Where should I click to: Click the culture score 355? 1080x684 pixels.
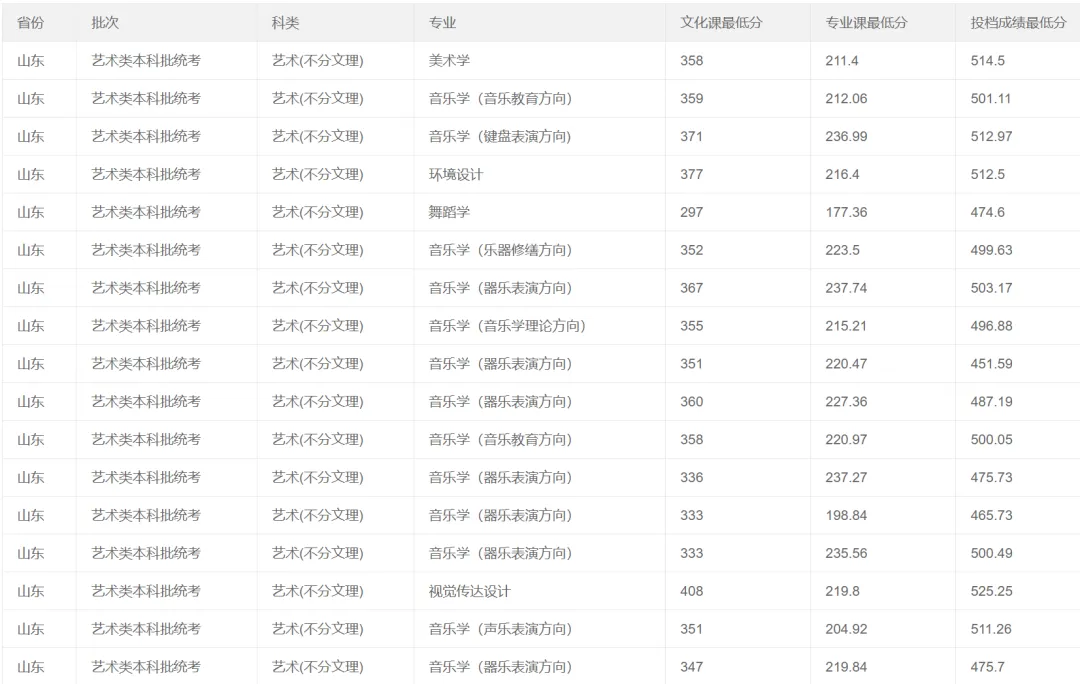692,326
